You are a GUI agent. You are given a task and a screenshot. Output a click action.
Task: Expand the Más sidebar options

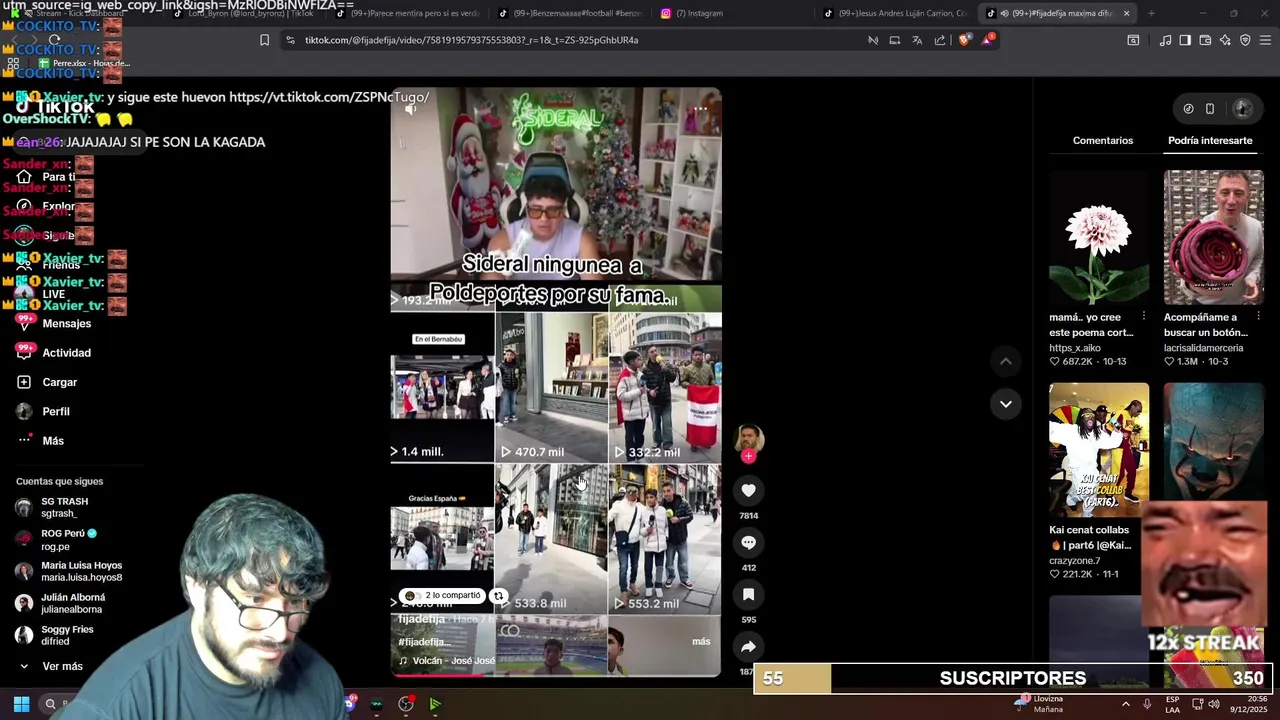click(40, 441)
